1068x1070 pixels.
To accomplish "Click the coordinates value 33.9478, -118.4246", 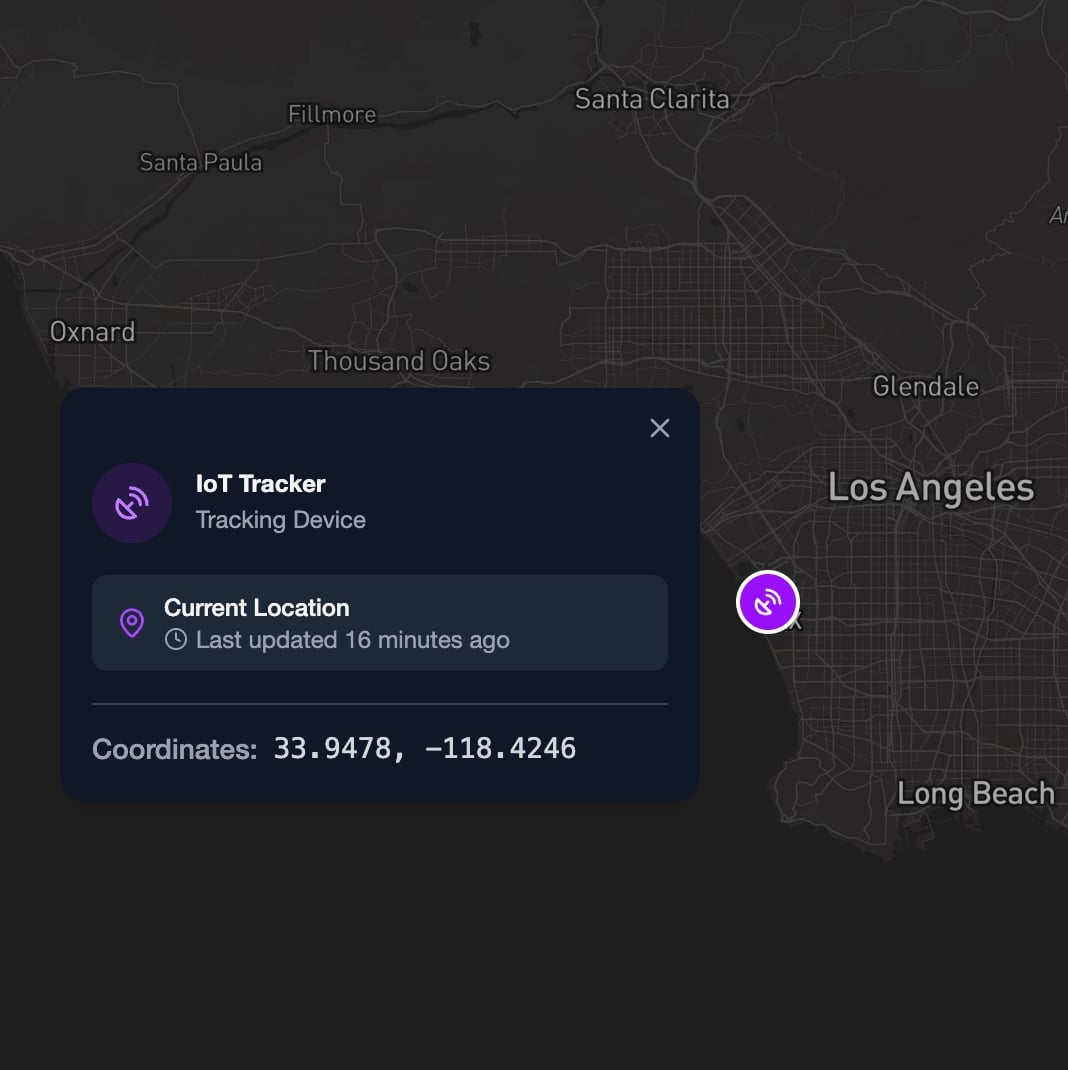I will pos(425,748).
